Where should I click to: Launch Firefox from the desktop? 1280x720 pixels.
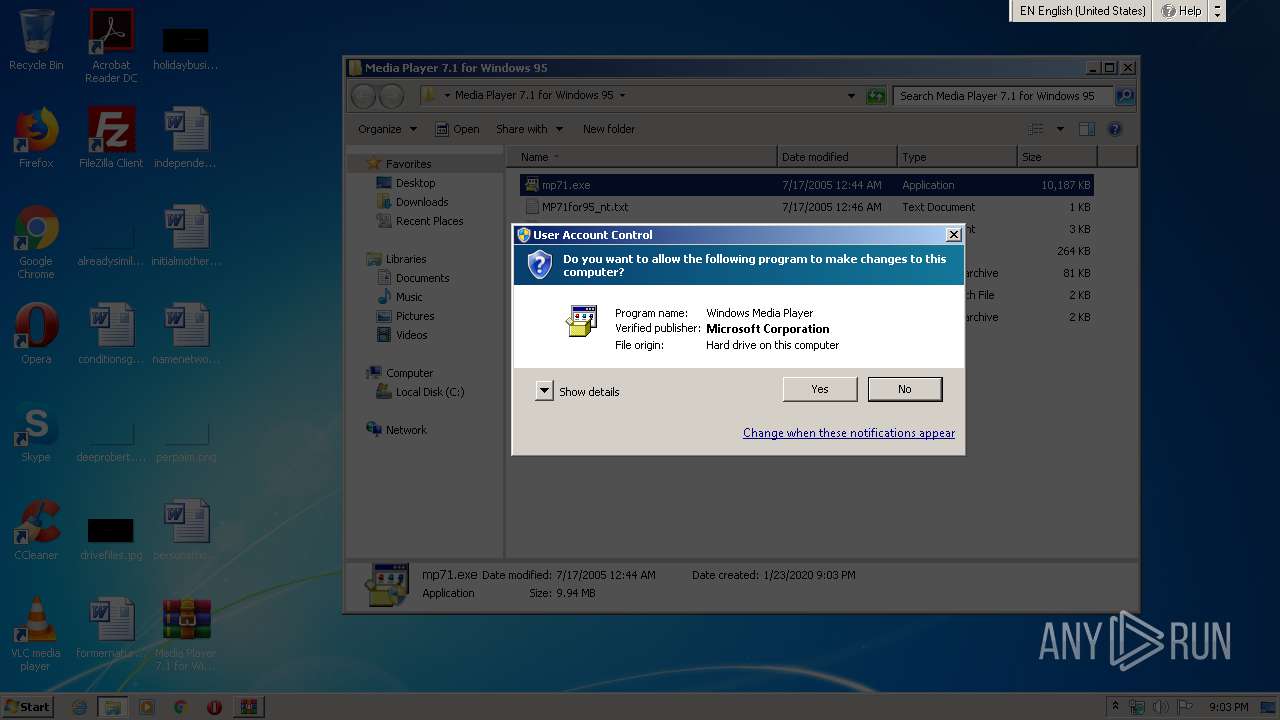point(36,138)
